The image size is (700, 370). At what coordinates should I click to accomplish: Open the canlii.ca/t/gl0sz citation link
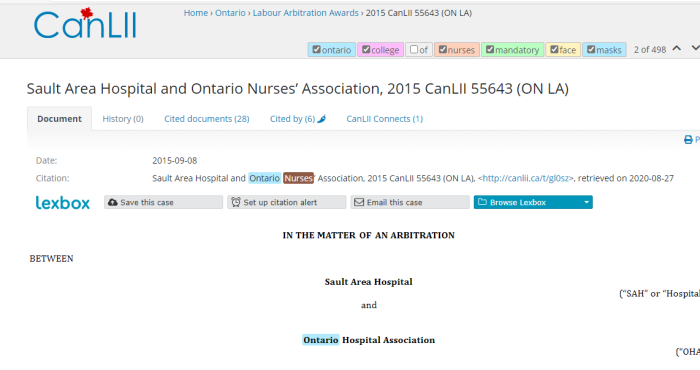(x=525, y=179)
